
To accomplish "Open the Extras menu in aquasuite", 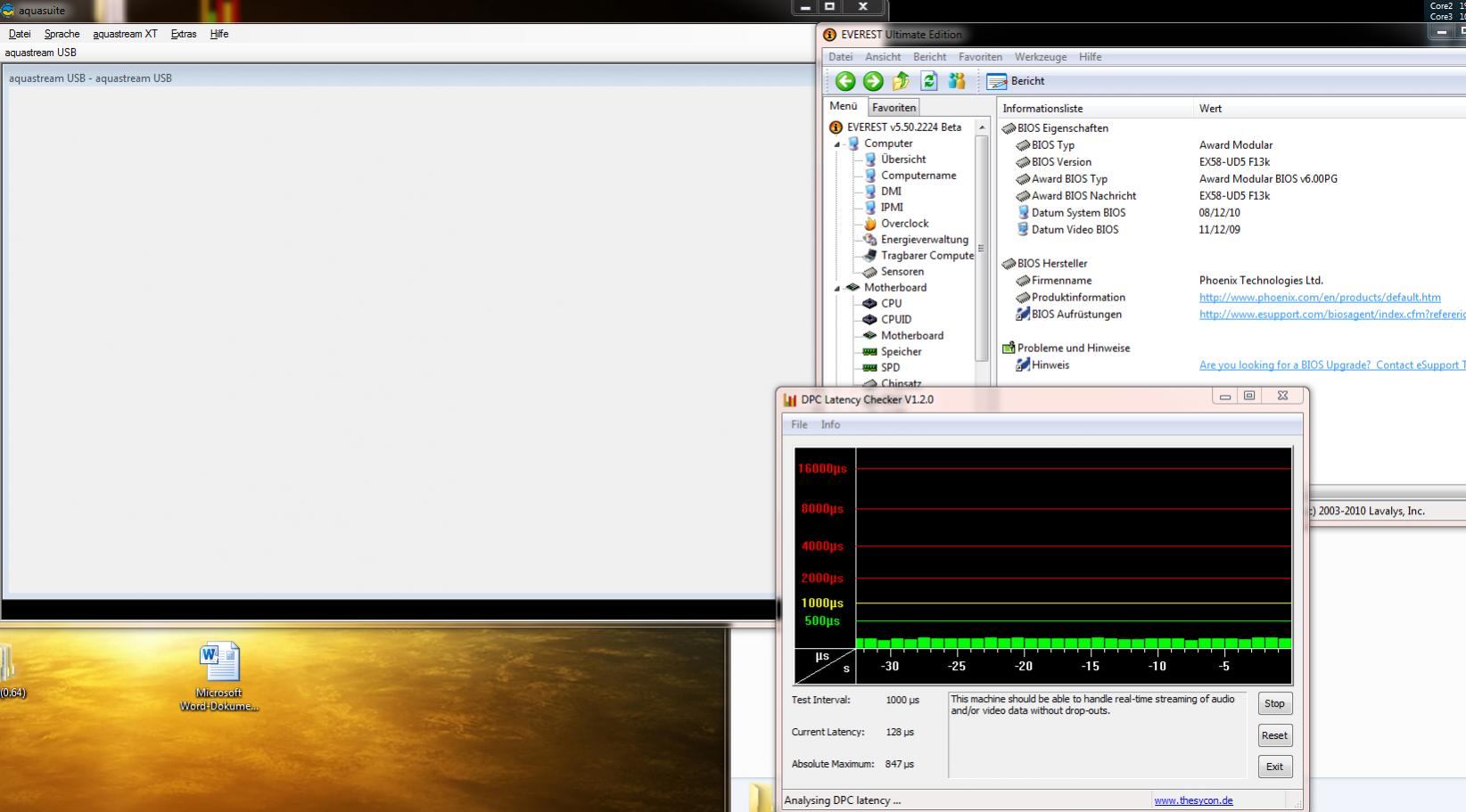I will point(184,34).
